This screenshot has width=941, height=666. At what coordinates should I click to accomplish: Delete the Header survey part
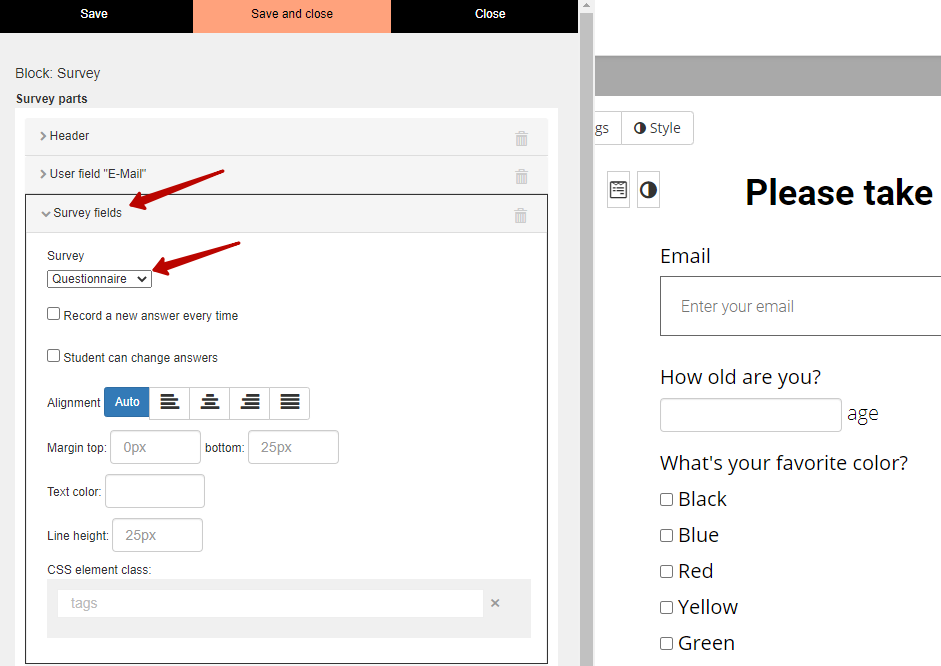coord(522,139)
